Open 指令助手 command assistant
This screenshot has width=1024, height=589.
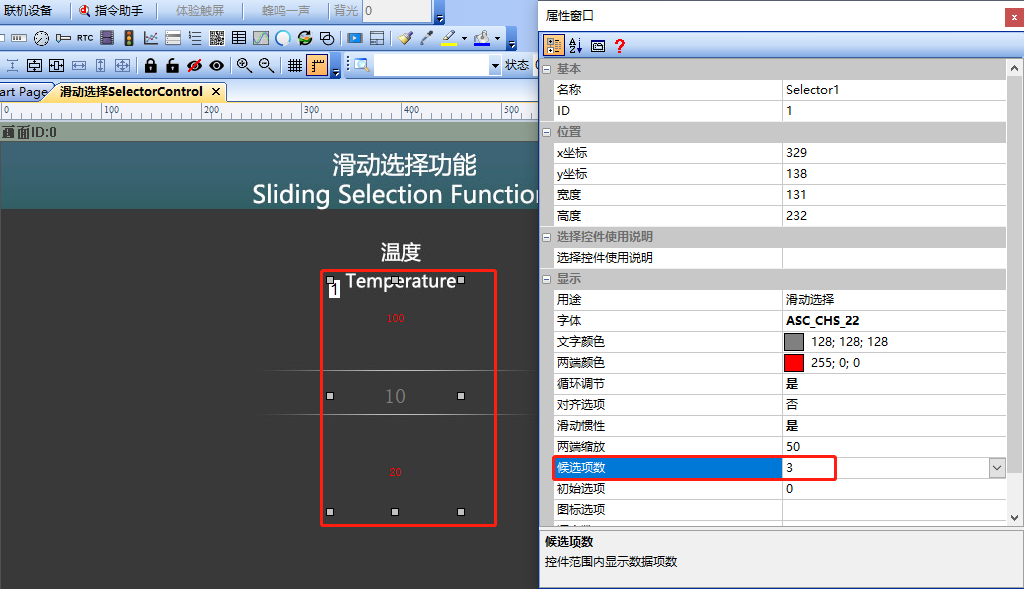pos(111,10)
